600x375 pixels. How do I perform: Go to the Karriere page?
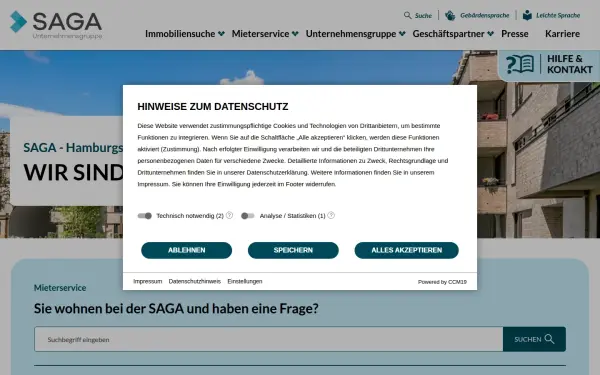tap(562, 34)
